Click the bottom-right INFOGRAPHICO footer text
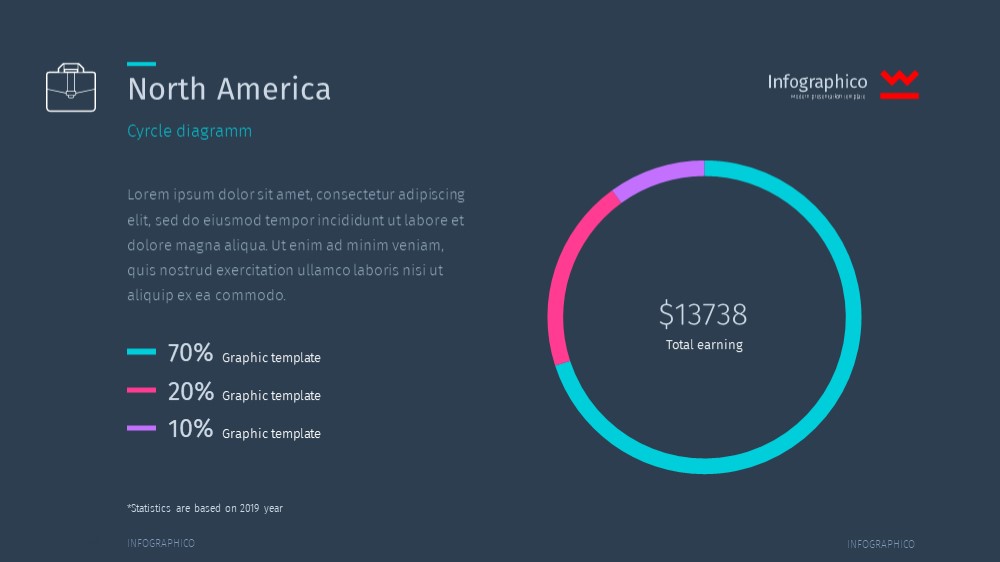 click(881, 544)
